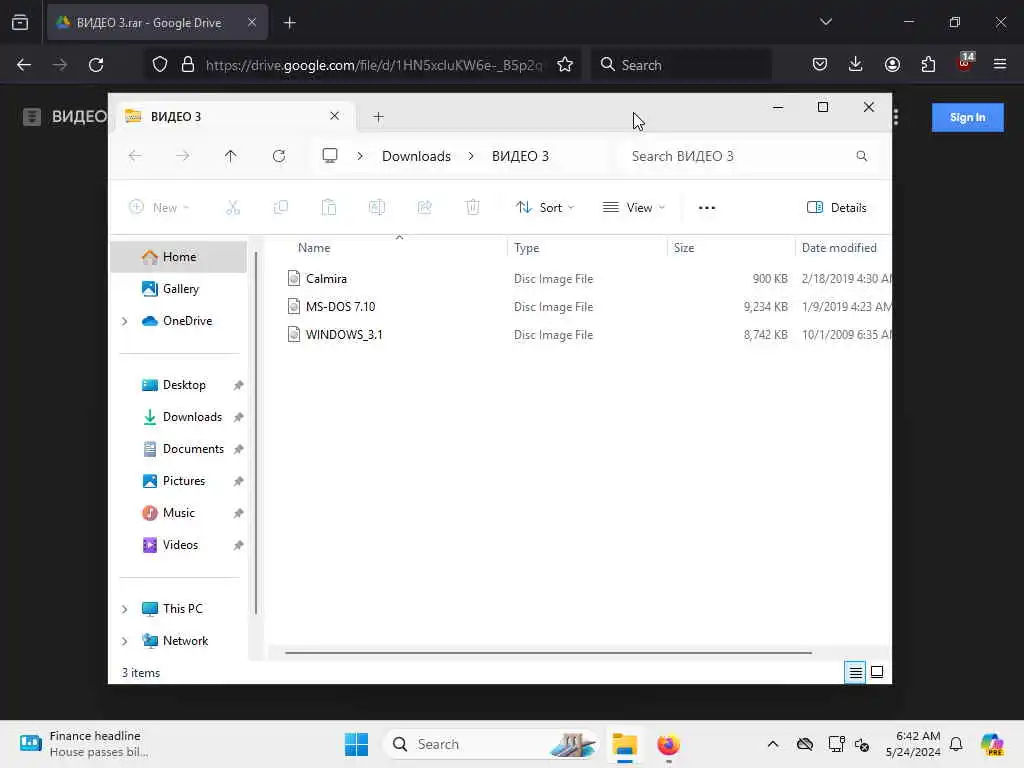Click the magnifier icon in Explorer search box
The width and height of the screenshot is (1024, 768).
(x=862, y=156)
